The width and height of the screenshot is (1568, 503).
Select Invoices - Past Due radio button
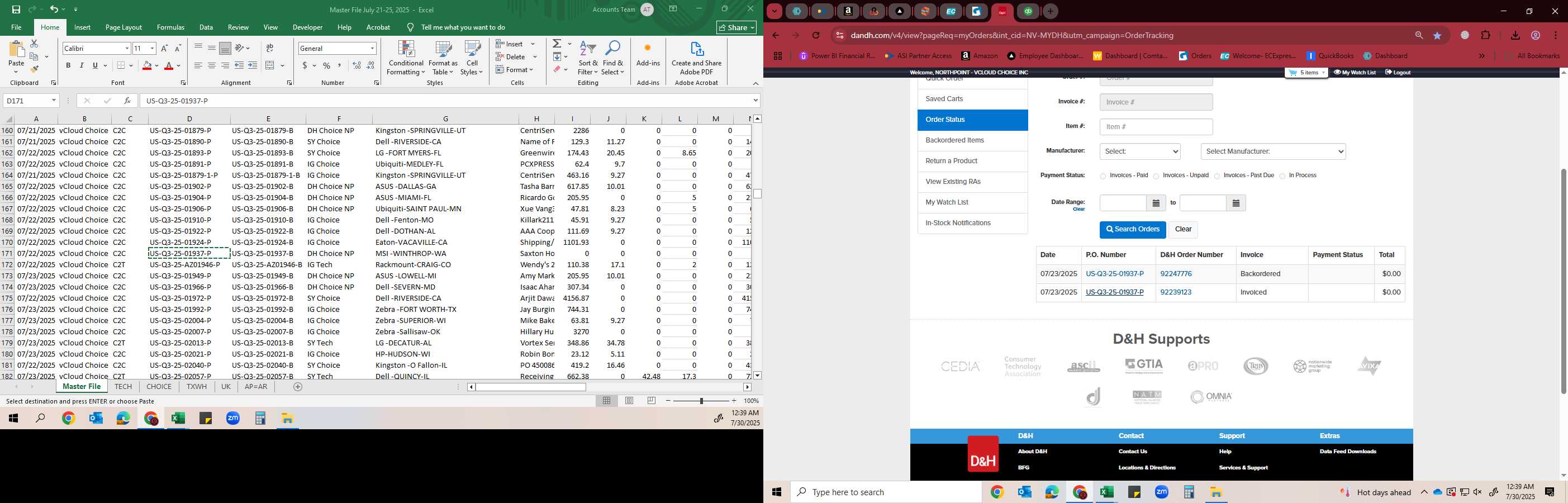(x=1217, y=177)
